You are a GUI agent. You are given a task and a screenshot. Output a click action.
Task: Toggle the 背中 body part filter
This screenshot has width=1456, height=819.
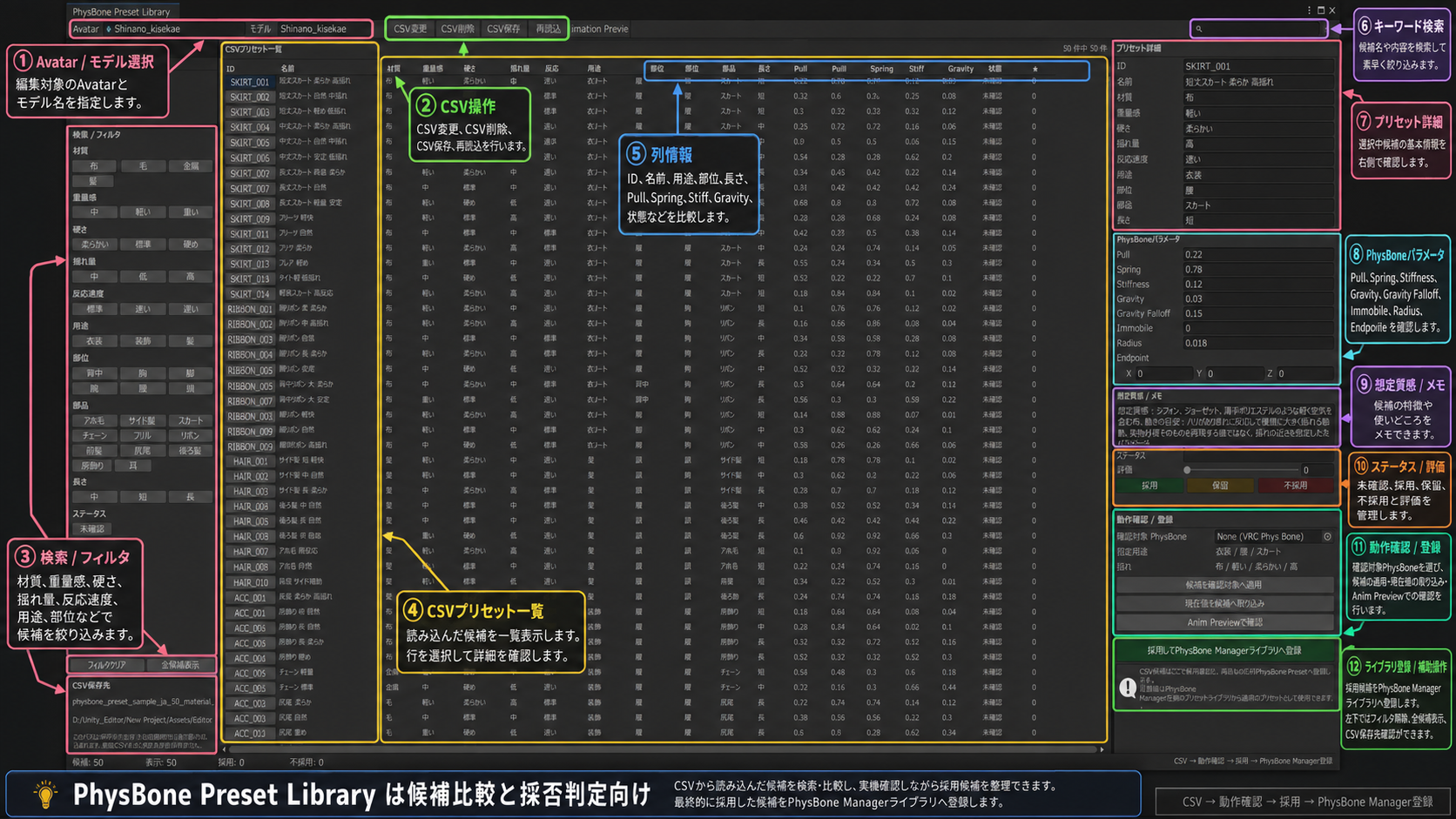point(94,373)
